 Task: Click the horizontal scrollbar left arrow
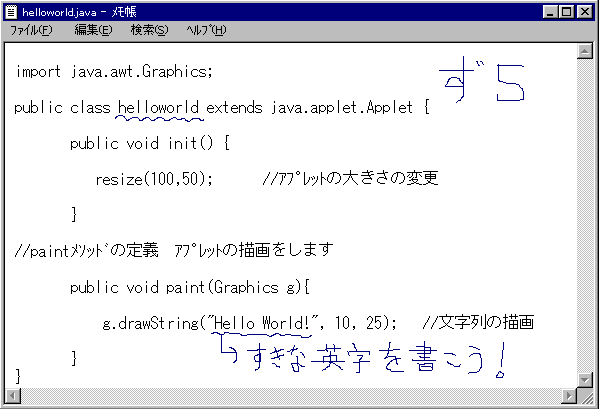pyautogui.click(x=13, y=396)
